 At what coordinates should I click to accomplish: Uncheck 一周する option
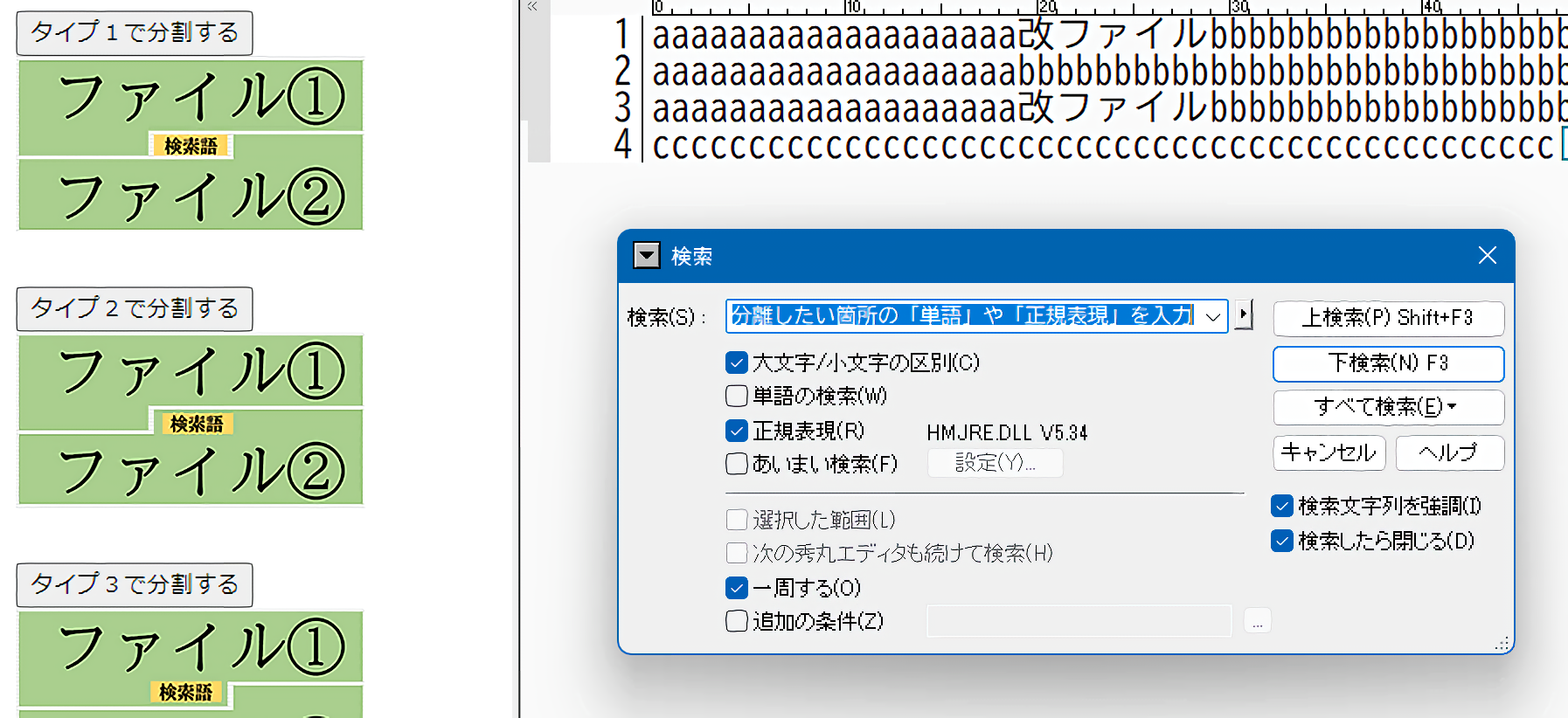pos(737,588)
